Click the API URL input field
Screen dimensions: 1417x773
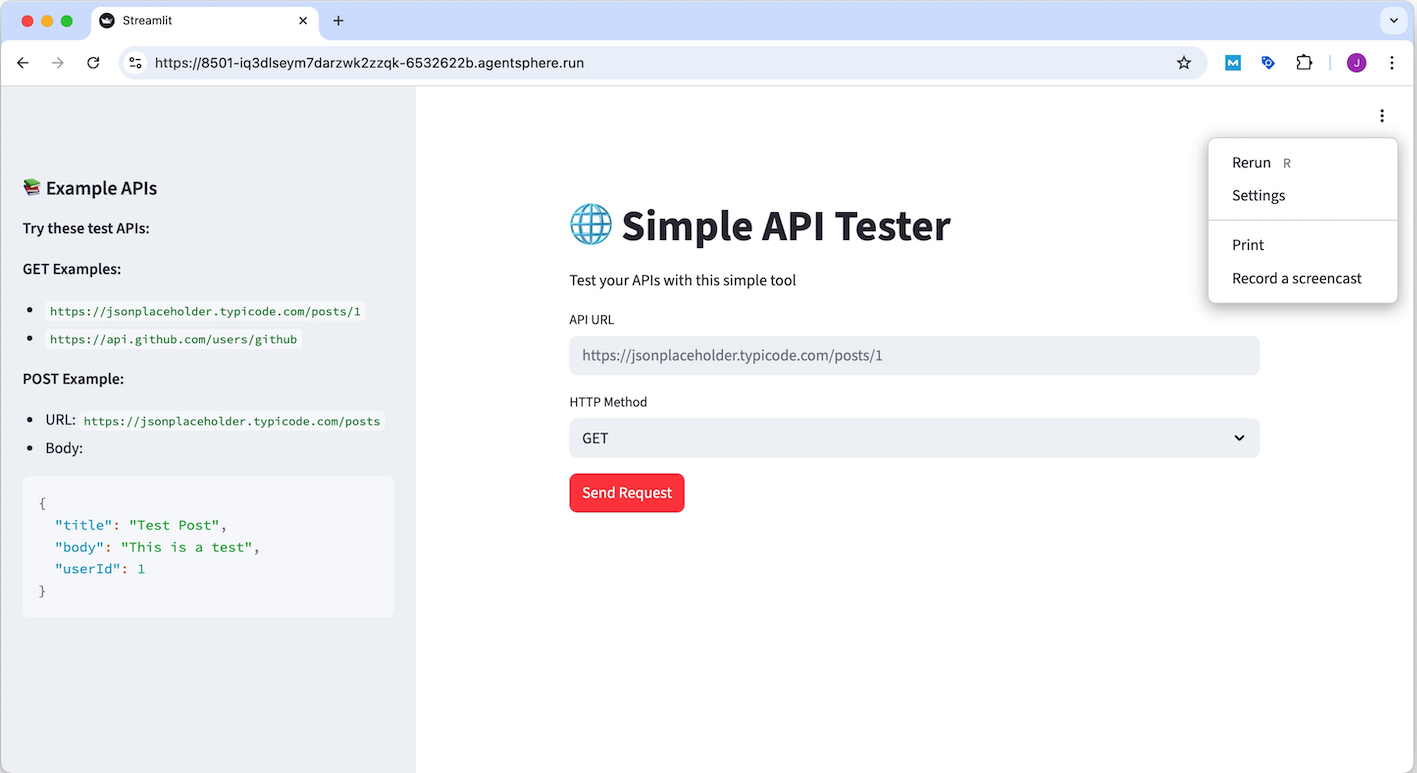coord(913,355)
